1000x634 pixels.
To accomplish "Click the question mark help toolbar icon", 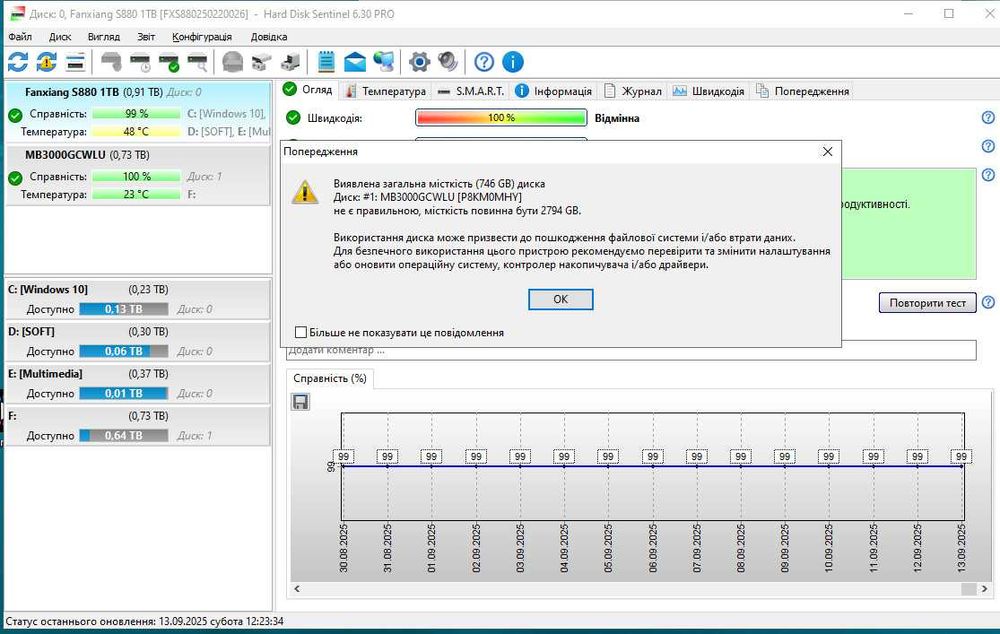I will [484, 62].
